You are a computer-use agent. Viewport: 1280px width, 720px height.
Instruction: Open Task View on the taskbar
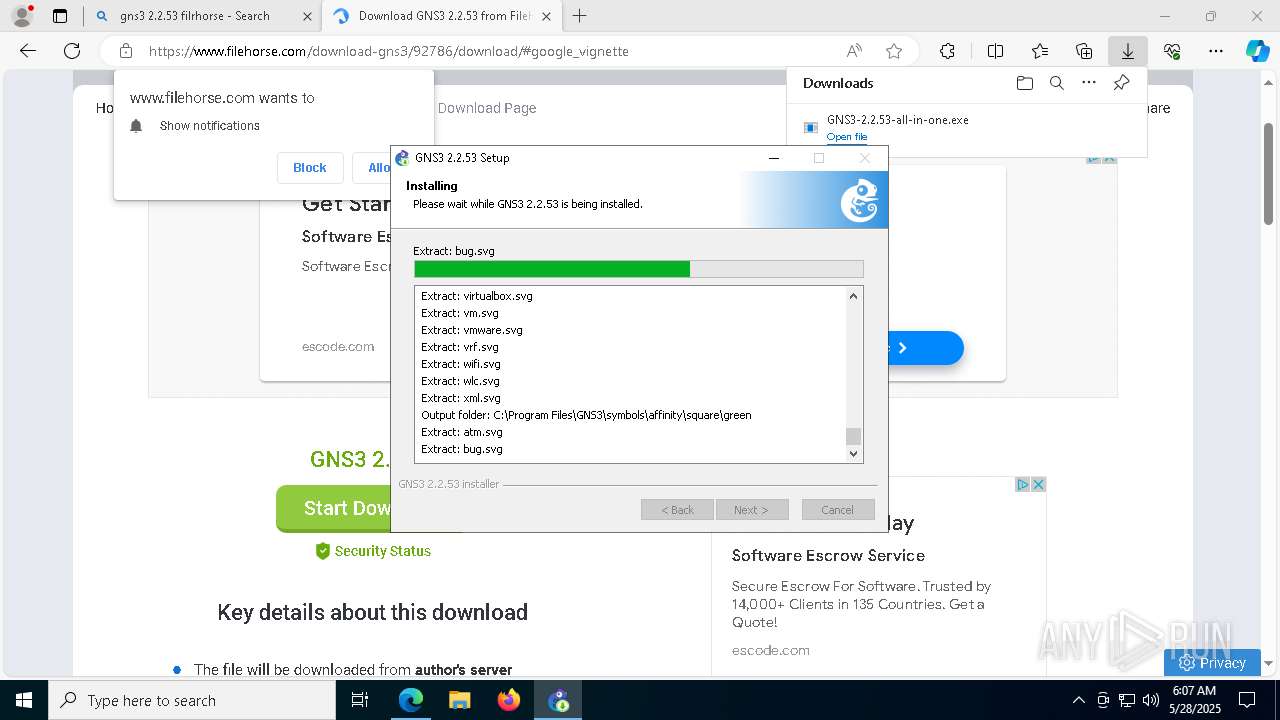(360, 700)
